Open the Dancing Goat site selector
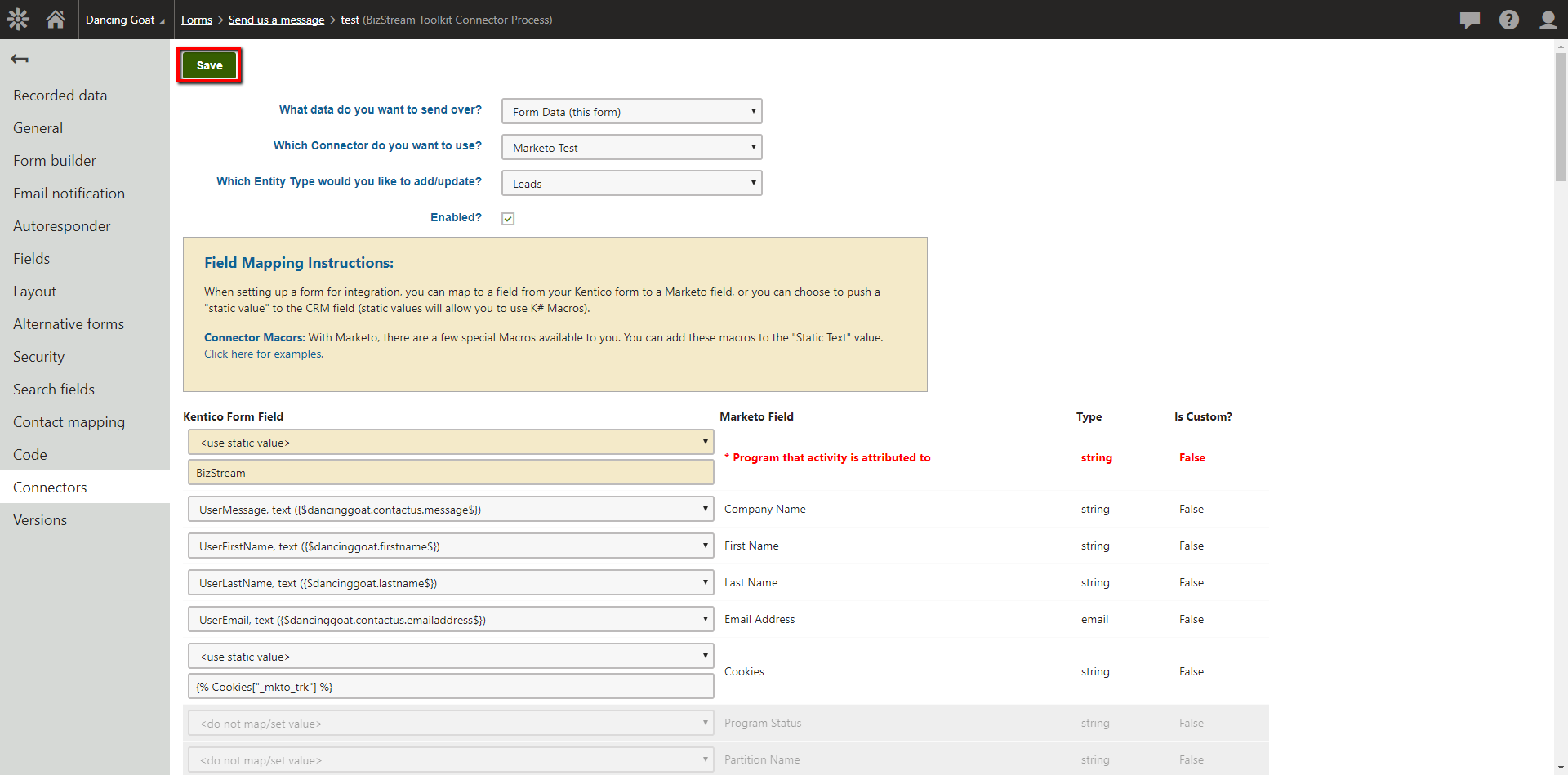The width and height of the screenshot is (1568, 775). (x=124, y=20)
